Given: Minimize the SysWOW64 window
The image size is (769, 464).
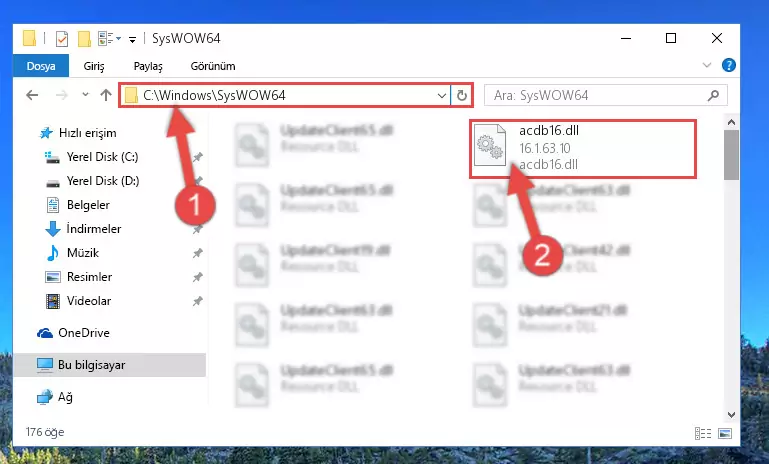Looking at the screenshot, I should click(x=626, y=38).
